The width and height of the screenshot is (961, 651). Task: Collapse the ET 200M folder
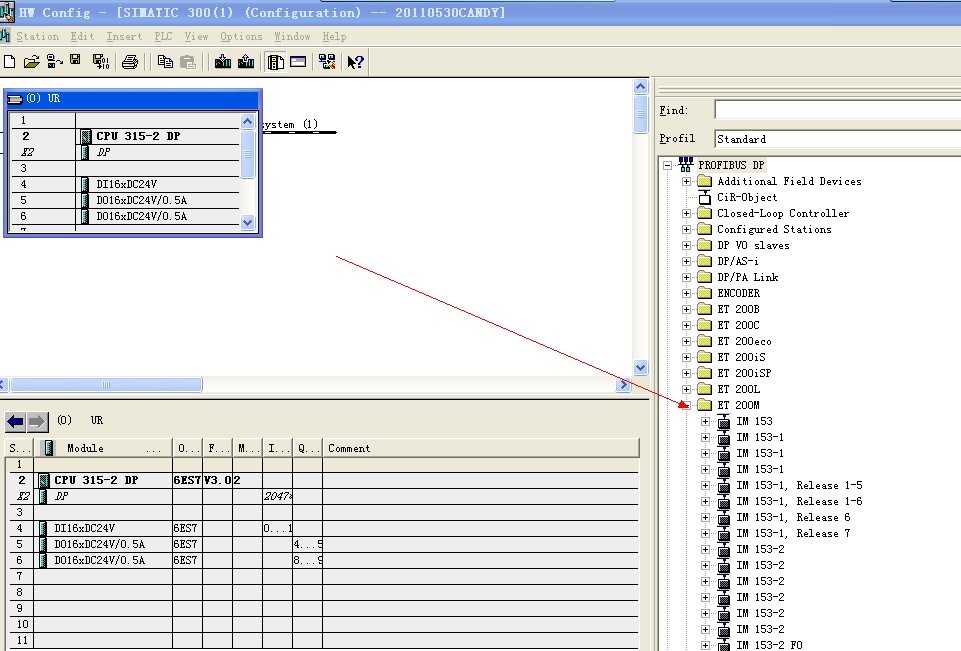[687, 405]
